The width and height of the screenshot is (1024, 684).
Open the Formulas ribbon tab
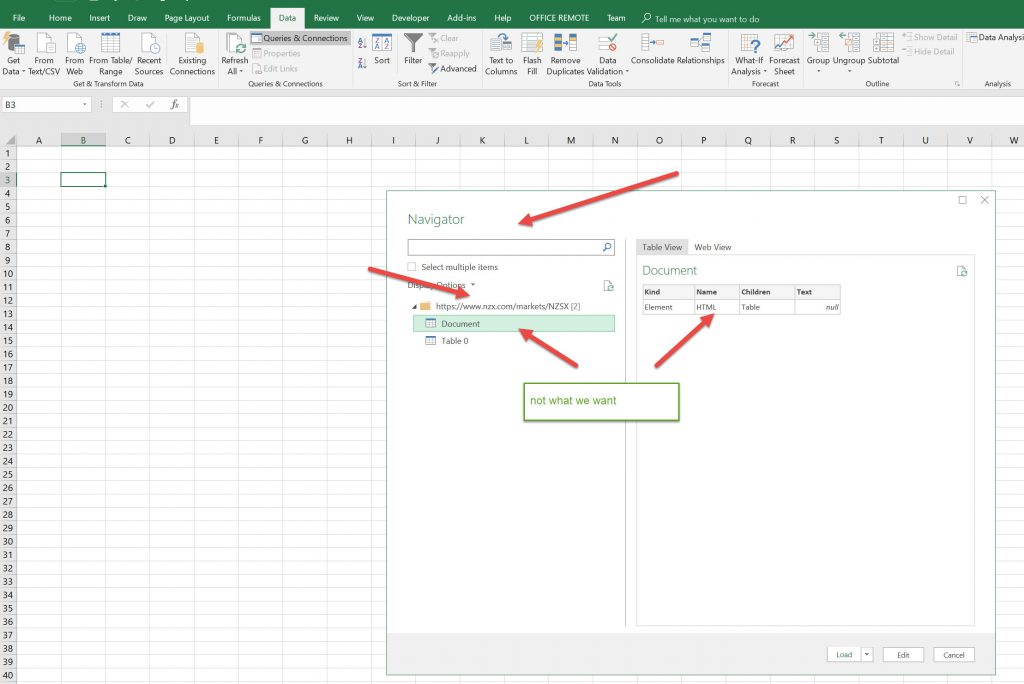tap(243, 18)
